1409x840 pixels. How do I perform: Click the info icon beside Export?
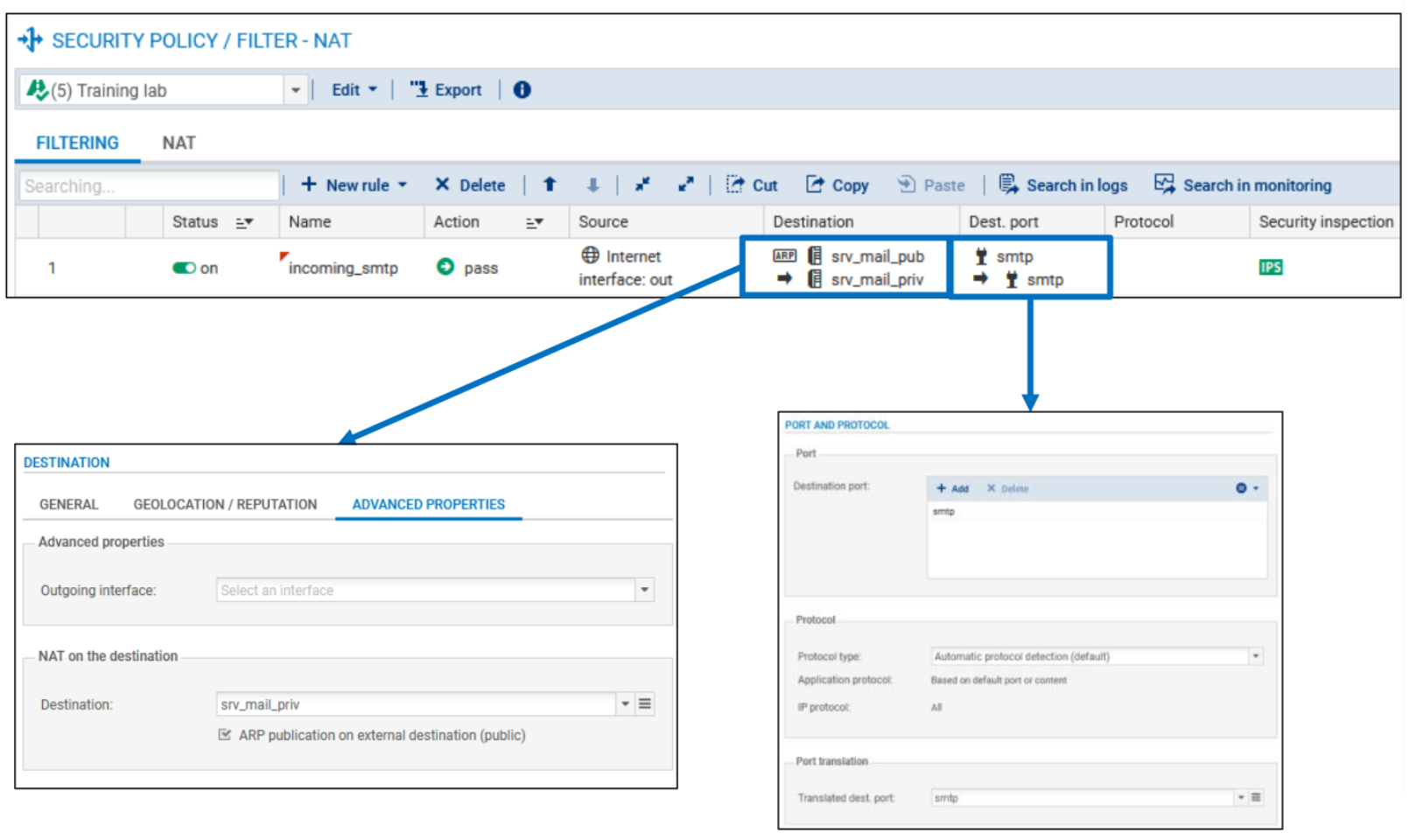(522, 90)
